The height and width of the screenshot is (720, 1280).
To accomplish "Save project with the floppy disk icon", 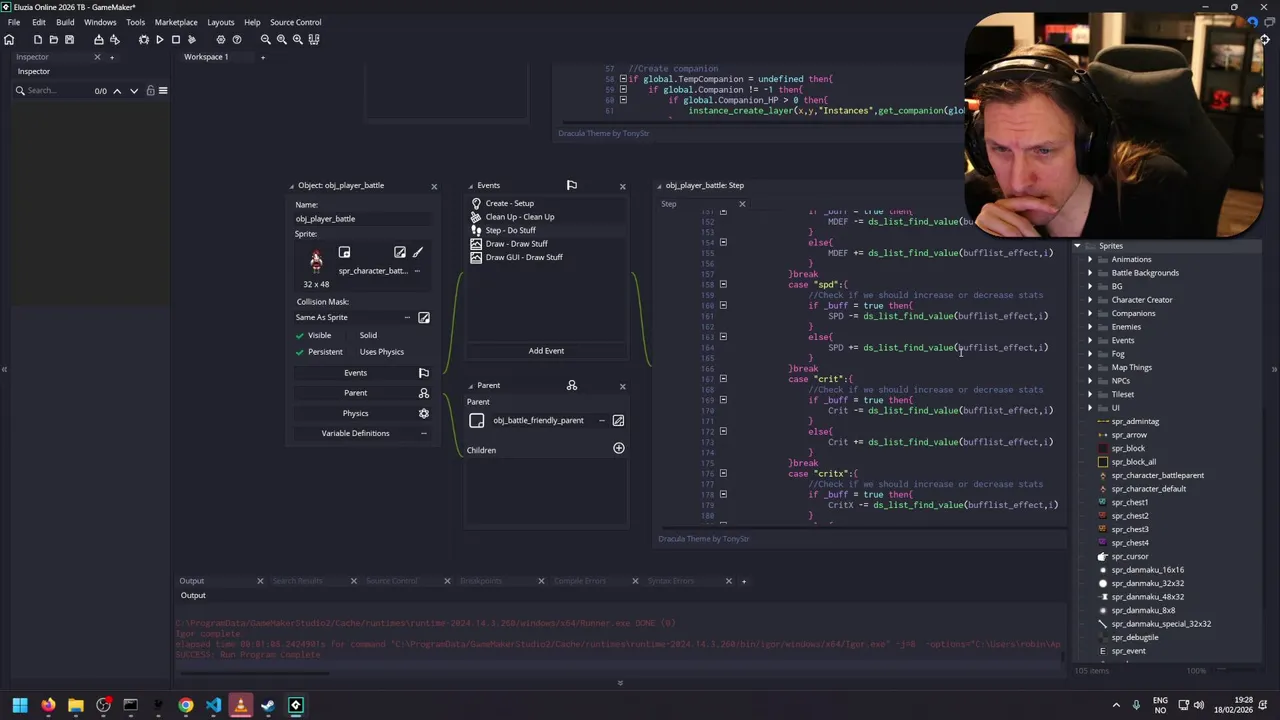I will 69,39.
